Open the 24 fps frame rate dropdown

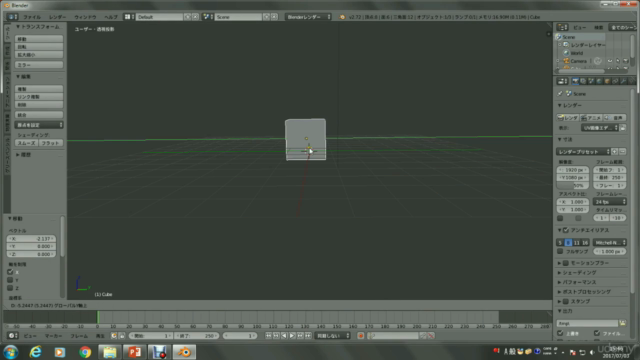[610, 202]
